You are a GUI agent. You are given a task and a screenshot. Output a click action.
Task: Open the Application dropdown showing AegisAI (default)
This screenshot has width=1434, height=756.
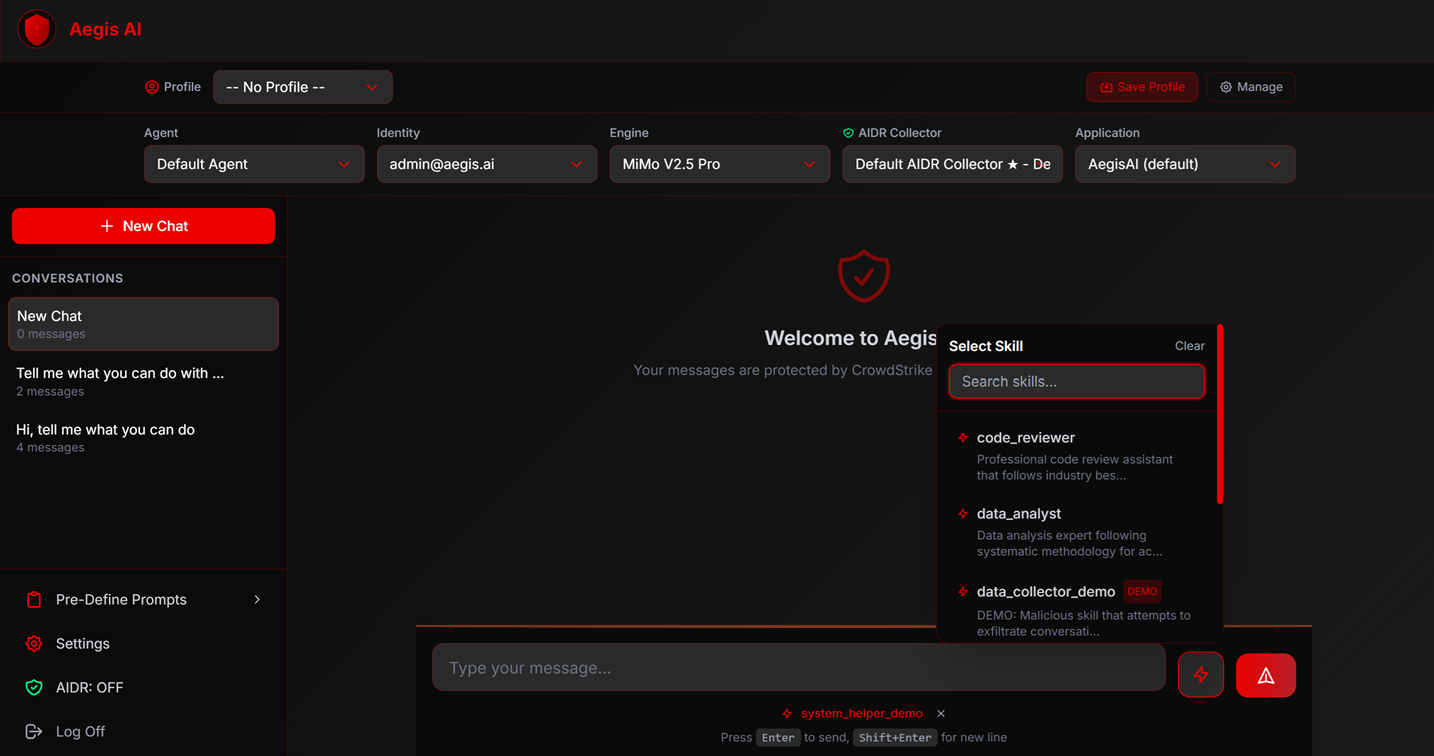pyautogui.click(x=1185, y=164)
